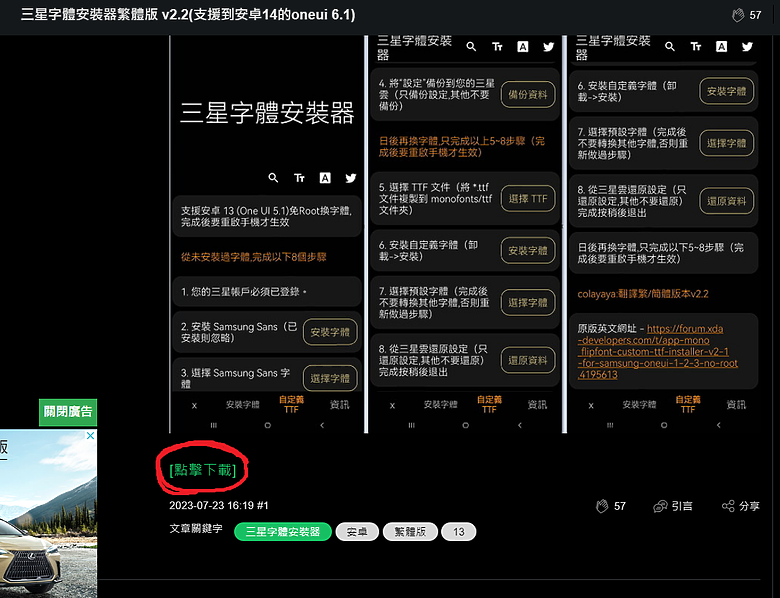Close the ad with the blue X
Screen dimensions: 780x598
point(91,436)
